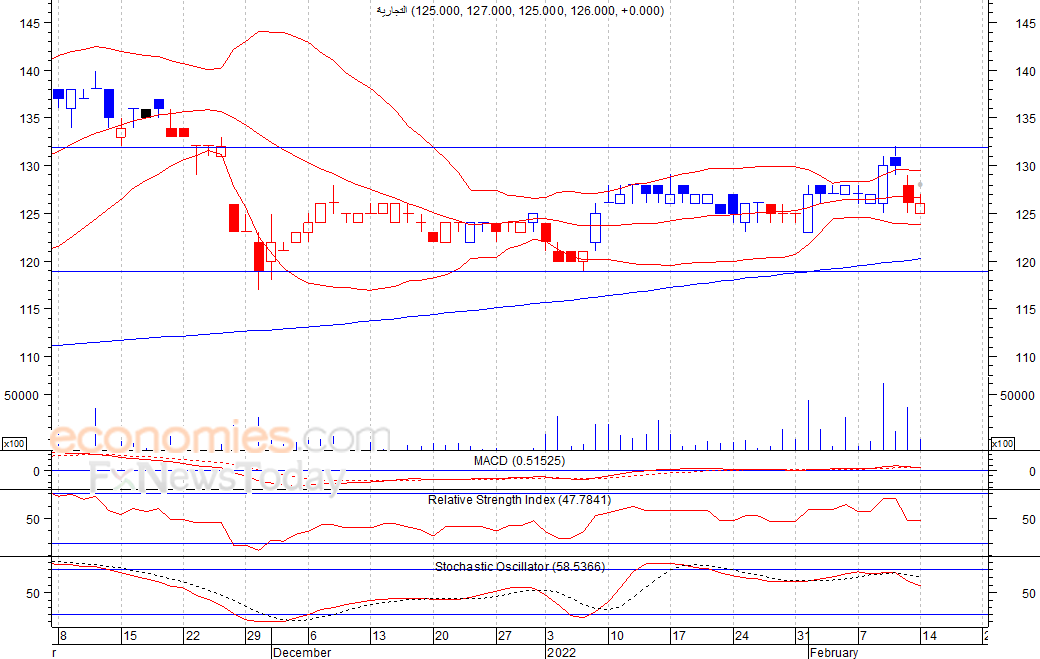The image size is (1040, 659).
Task: Click the date label 27 on time axis
Action: coord(505,636)
